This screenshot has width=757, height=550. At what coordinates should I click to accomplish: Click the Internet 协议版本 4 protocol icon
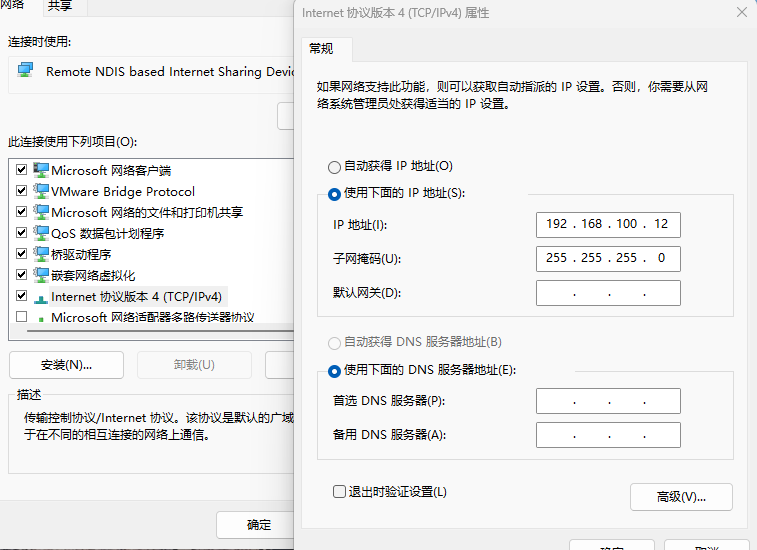[x=41, y=299]
